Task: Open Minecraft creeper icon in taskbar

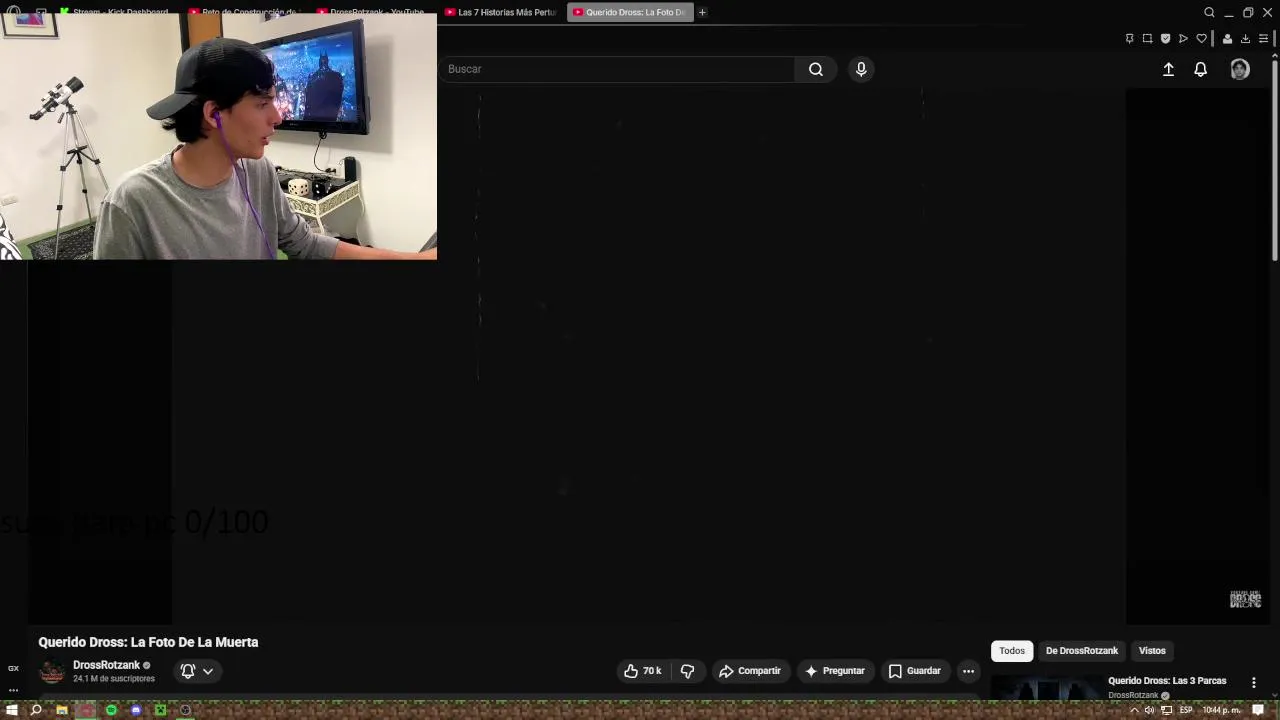Action: (x=160, y=710)
